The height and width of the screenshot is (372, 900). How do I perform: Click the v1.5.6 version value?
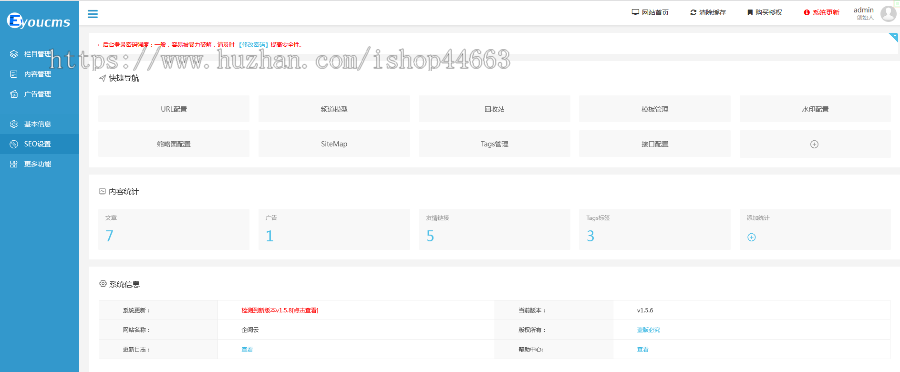pos(645,310)
